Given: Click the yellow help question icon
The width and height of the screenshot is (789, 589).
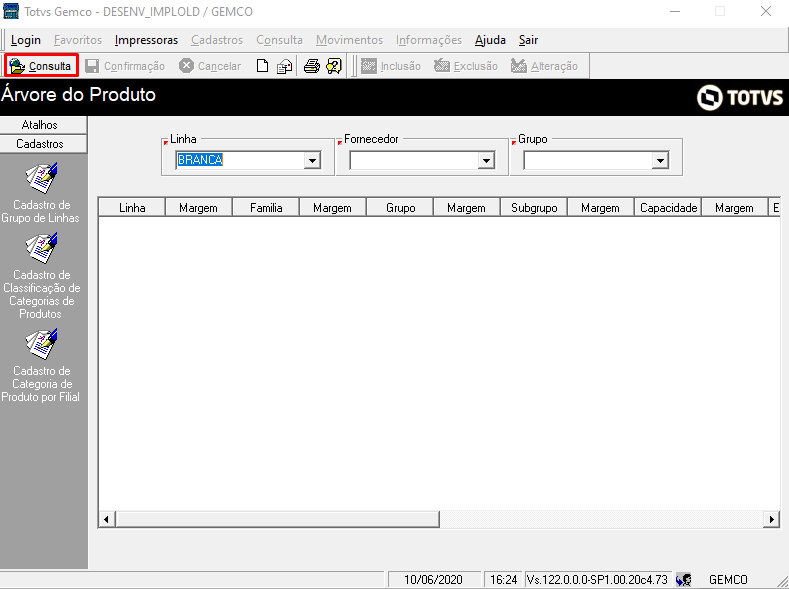Looking at the screenshot, I should pos(334,66).
